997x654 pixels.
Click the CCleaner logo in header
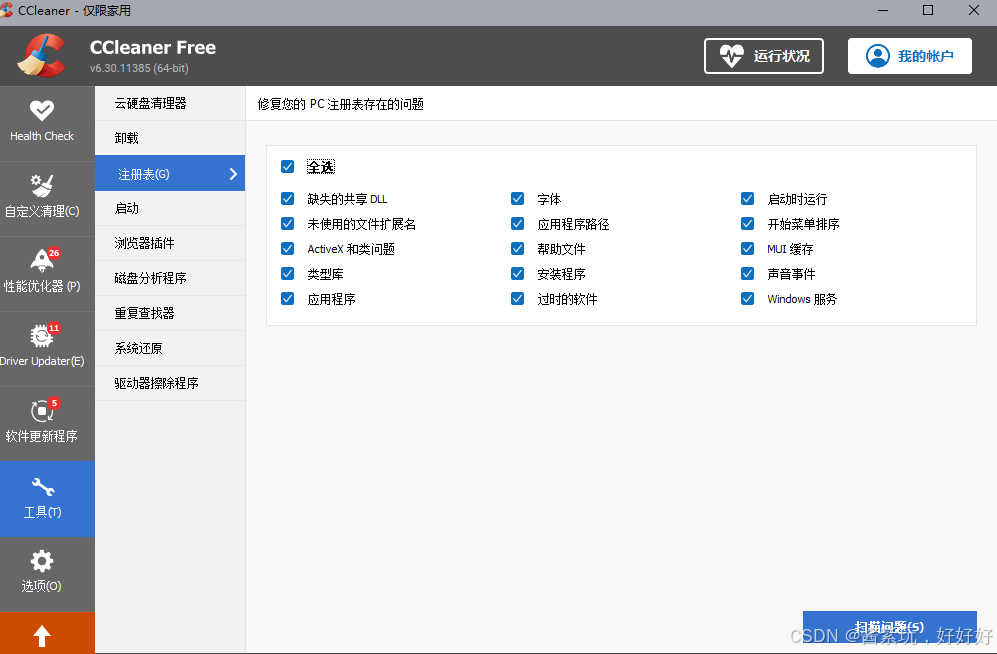41,56
